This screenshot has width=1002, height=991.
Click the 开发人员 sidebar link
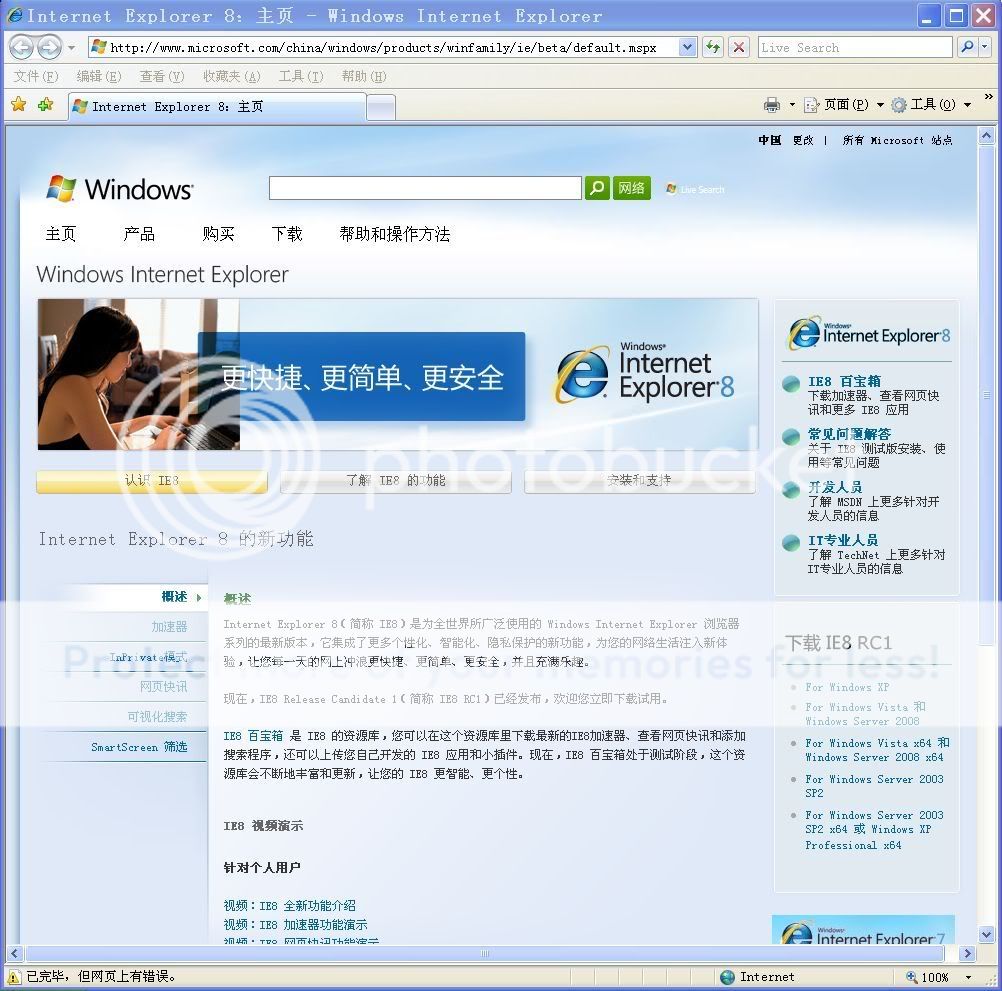(835, 488)
